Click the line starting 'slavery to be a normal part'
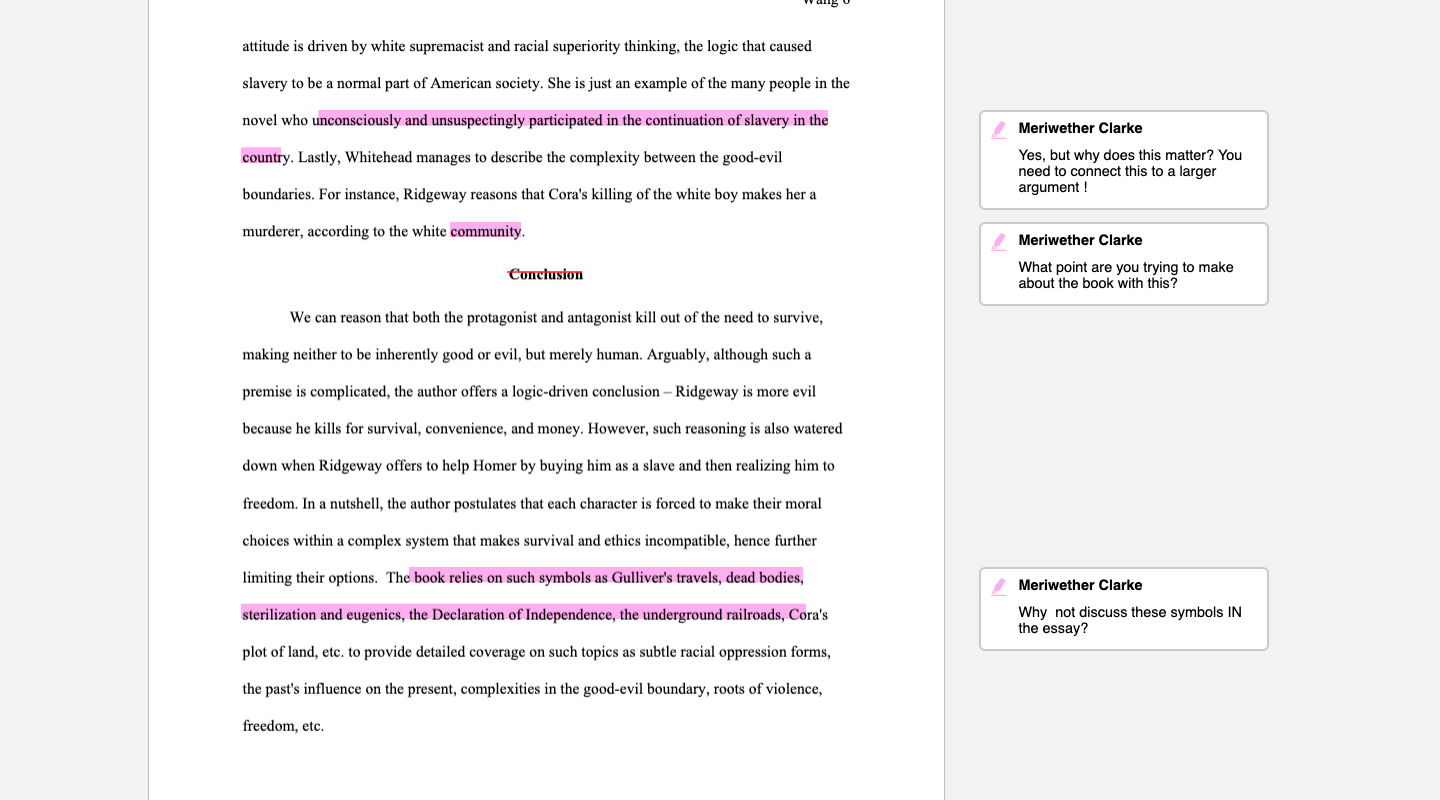 546,83
